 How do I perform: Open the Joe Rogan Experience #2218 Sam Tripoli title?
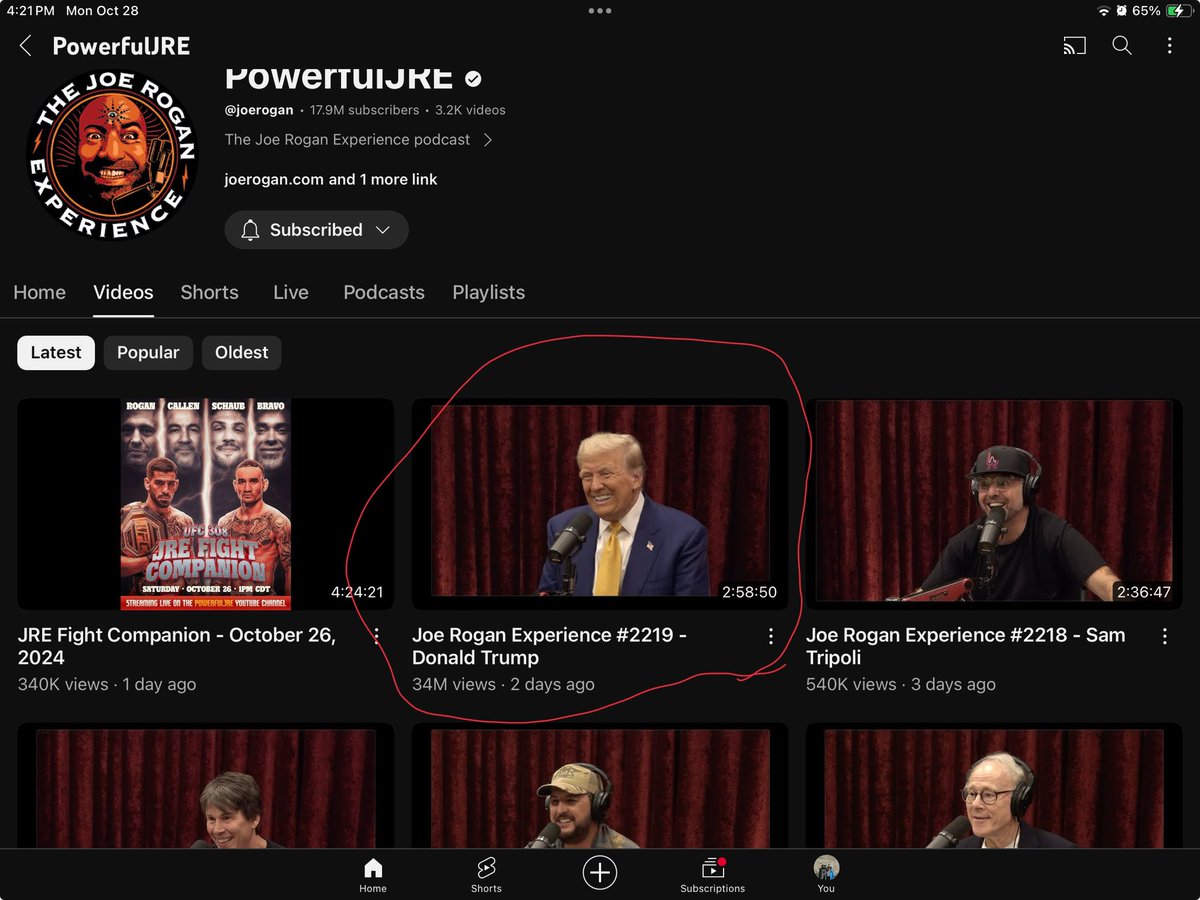[x=965, y=646]
